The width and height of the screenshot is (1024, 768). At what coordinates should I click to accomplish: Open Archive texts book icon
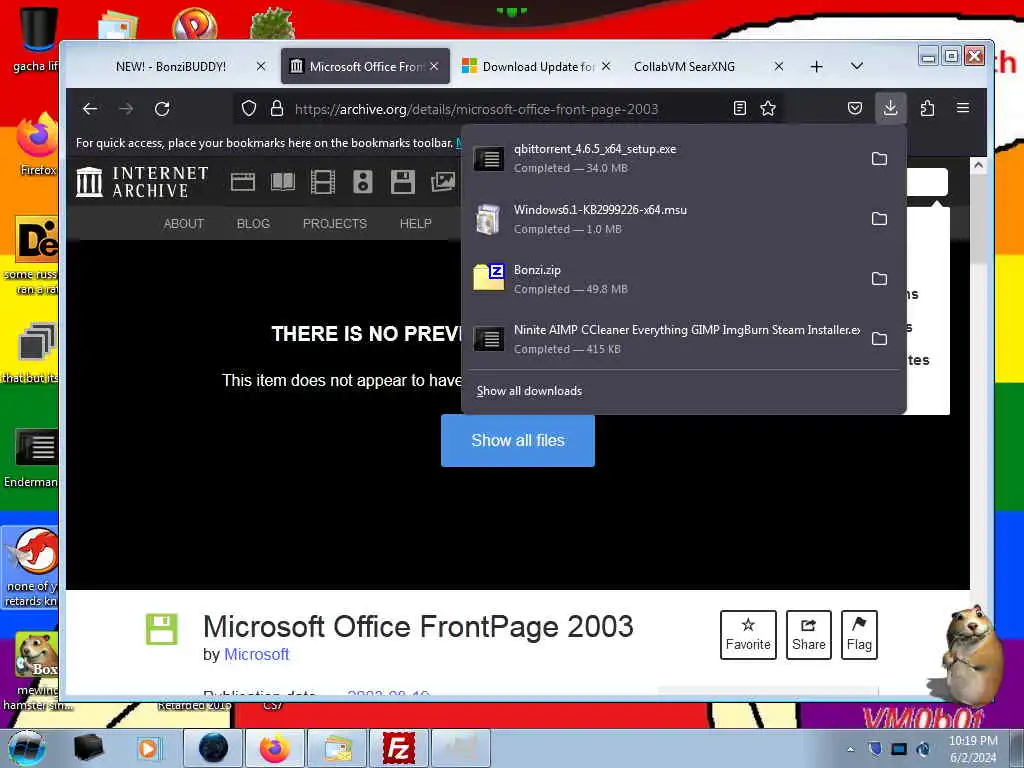coord(283,182)
